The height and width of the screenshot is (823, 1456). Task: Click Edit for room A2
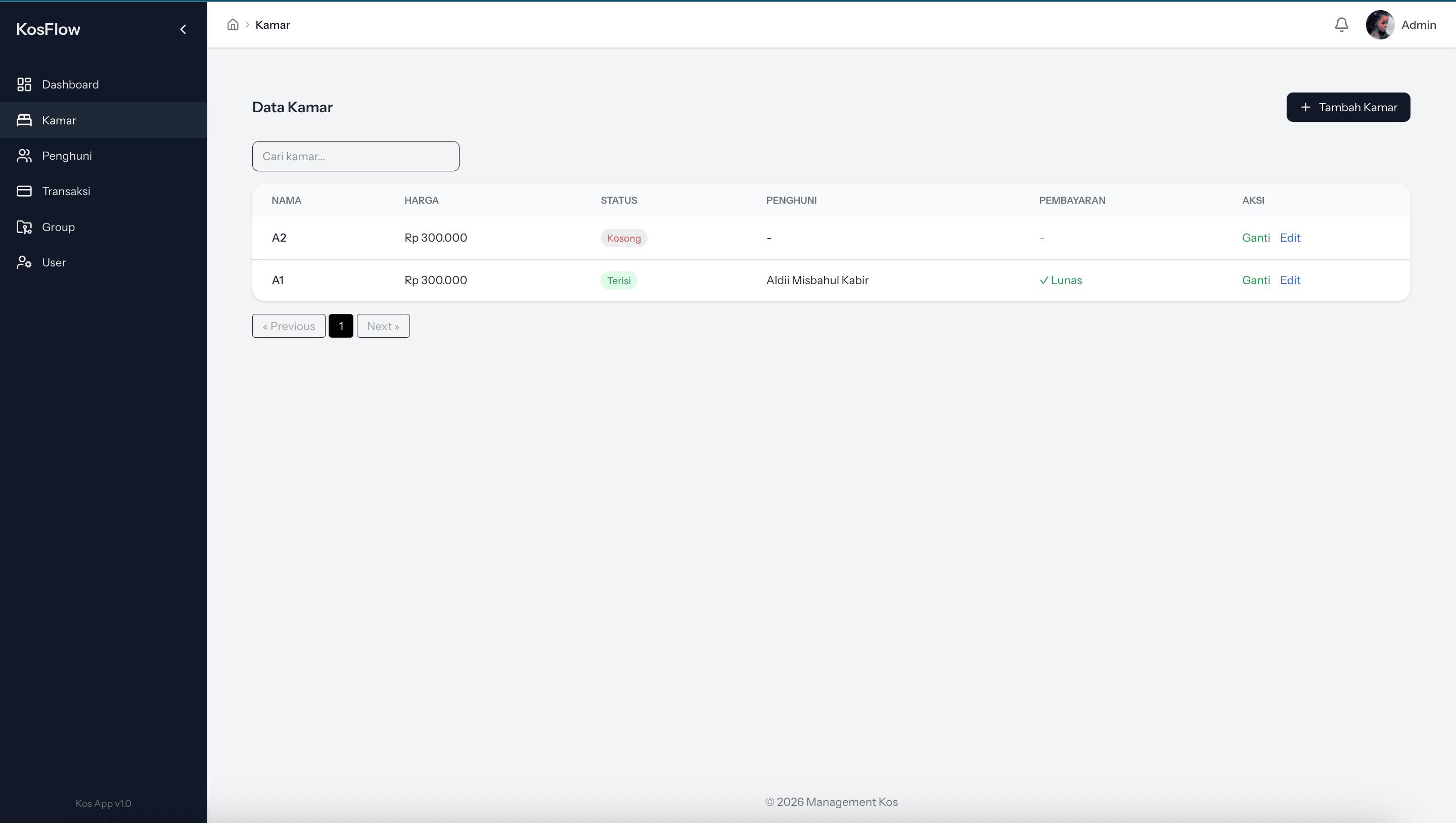(1290, 238)
